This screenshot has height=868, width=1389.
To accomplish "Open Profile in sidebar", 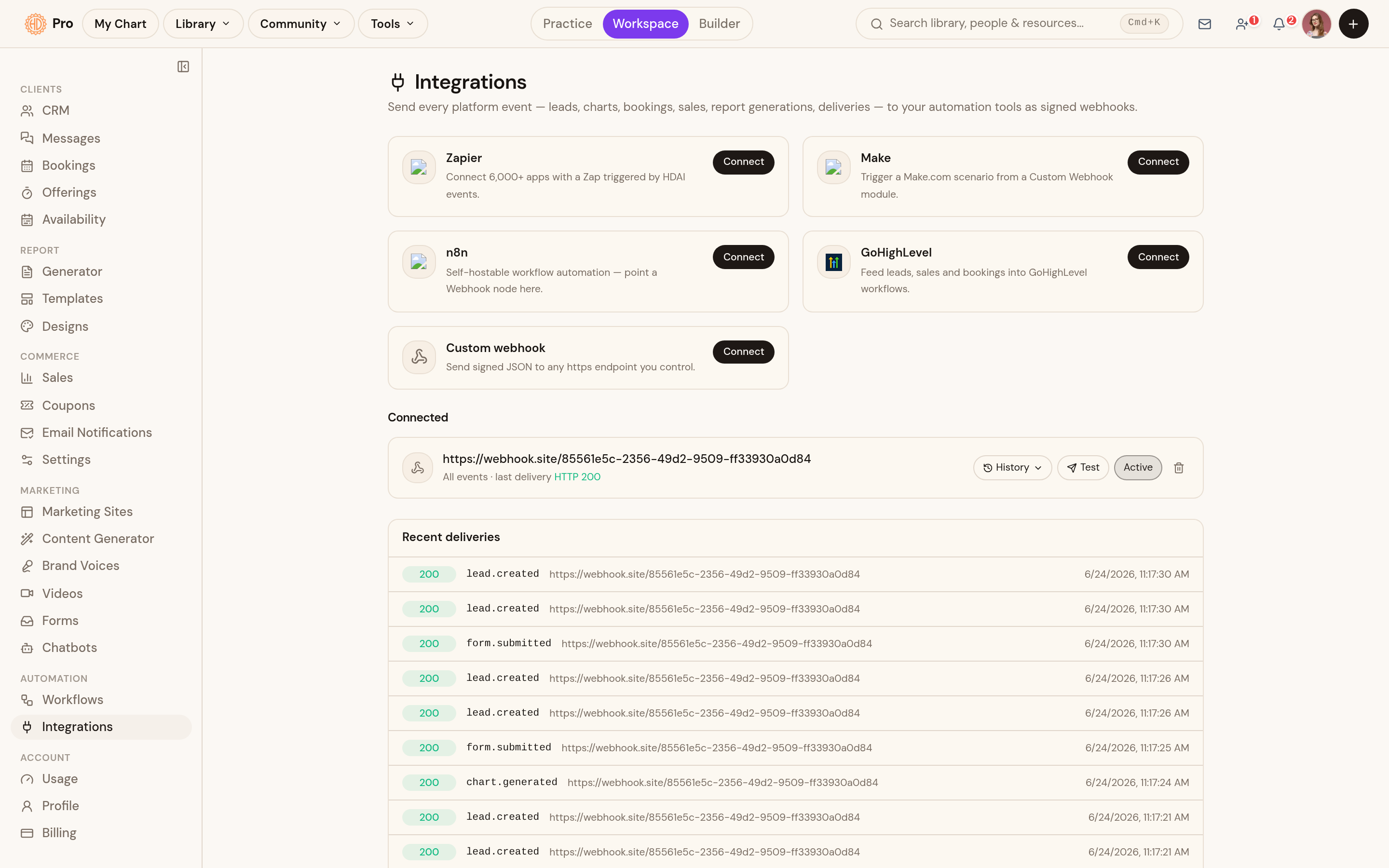I will pyautogui.click(x=101, y=806).
